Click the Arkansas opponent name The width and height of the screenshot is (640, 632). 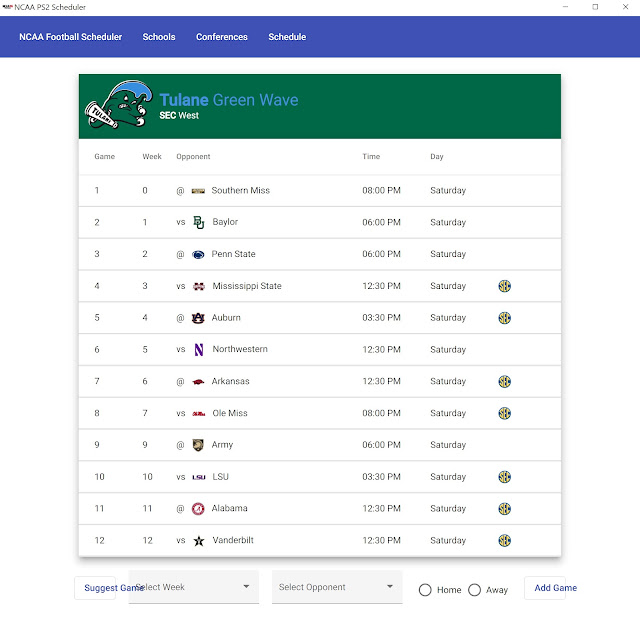230,381
